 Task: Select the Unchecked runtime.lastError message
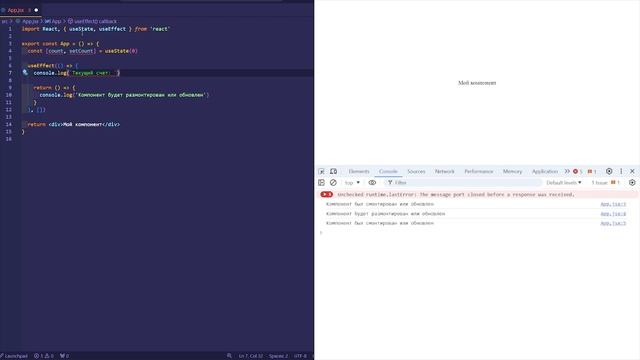[x=456, y=195]
